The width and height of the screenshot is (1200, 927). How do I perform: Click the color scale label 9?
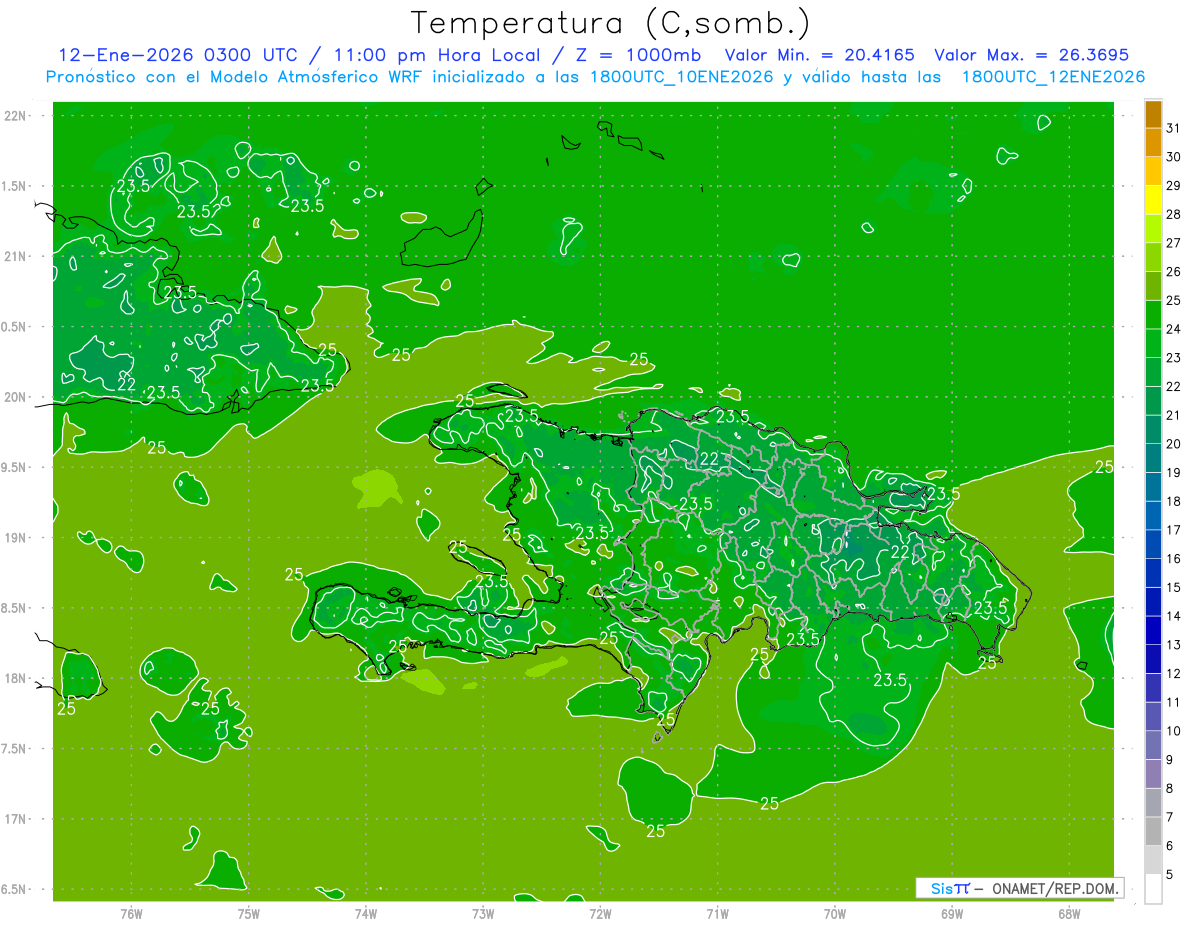tap(1170, 760)
